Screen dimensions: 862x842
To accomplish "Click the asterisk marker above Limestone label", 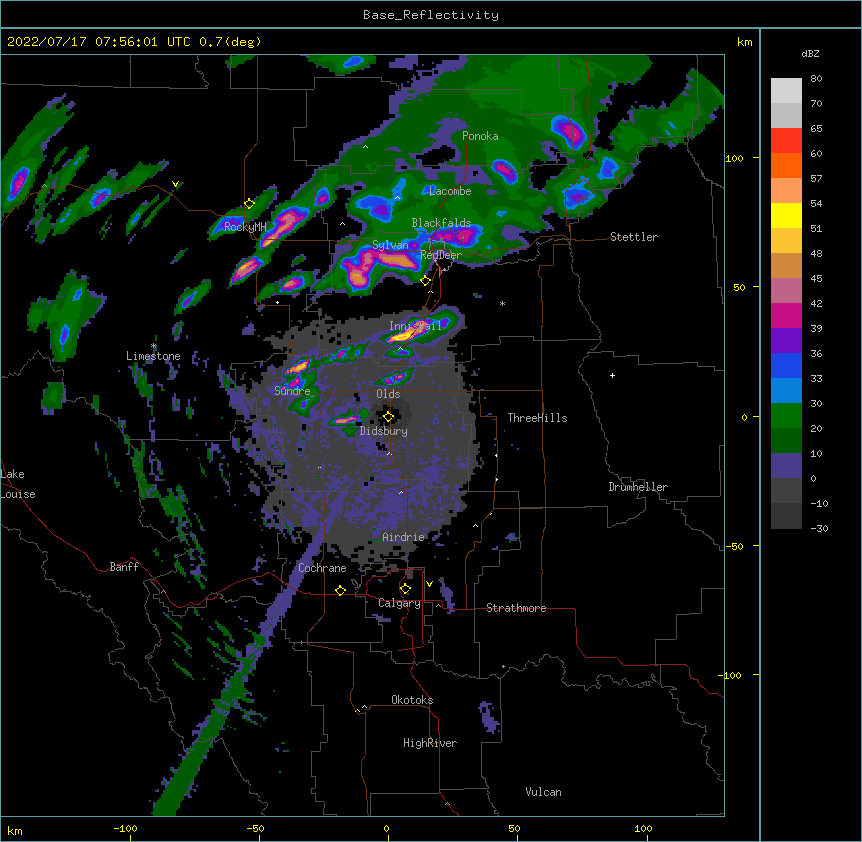I will (154, 346).
